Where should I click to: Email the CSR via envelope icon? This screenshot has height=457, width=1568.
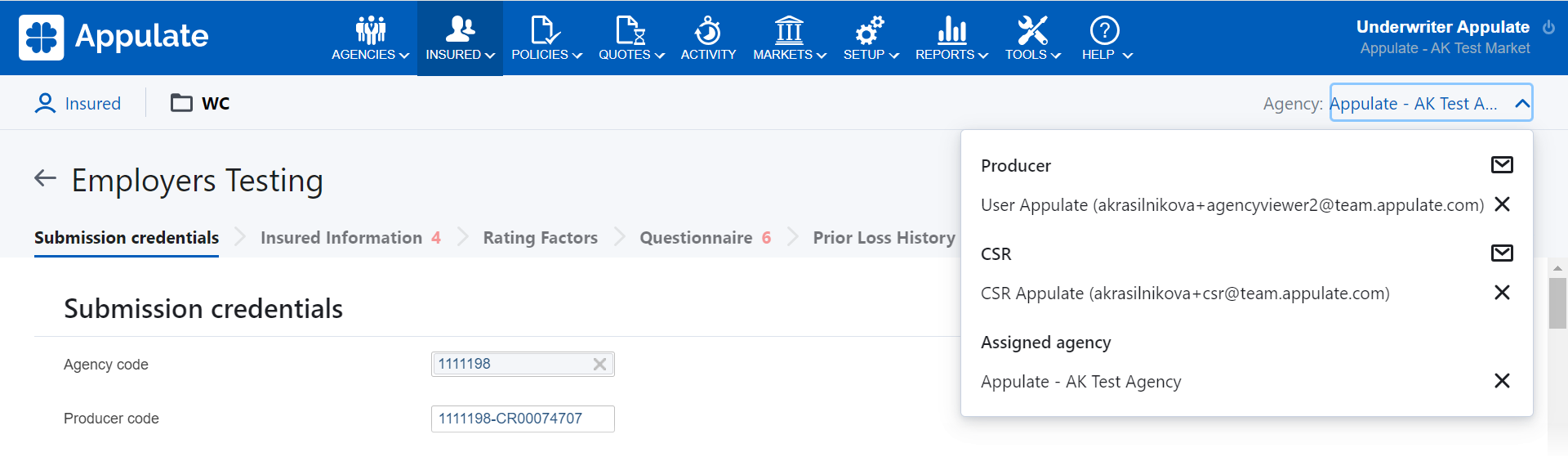[1502, 253]
